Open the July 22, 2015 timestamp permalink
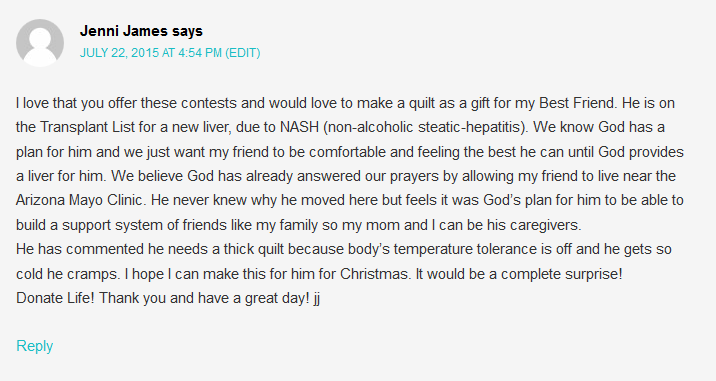Image resolution: width=716 pixels, height=381 pixels. [x=151, y=53]
